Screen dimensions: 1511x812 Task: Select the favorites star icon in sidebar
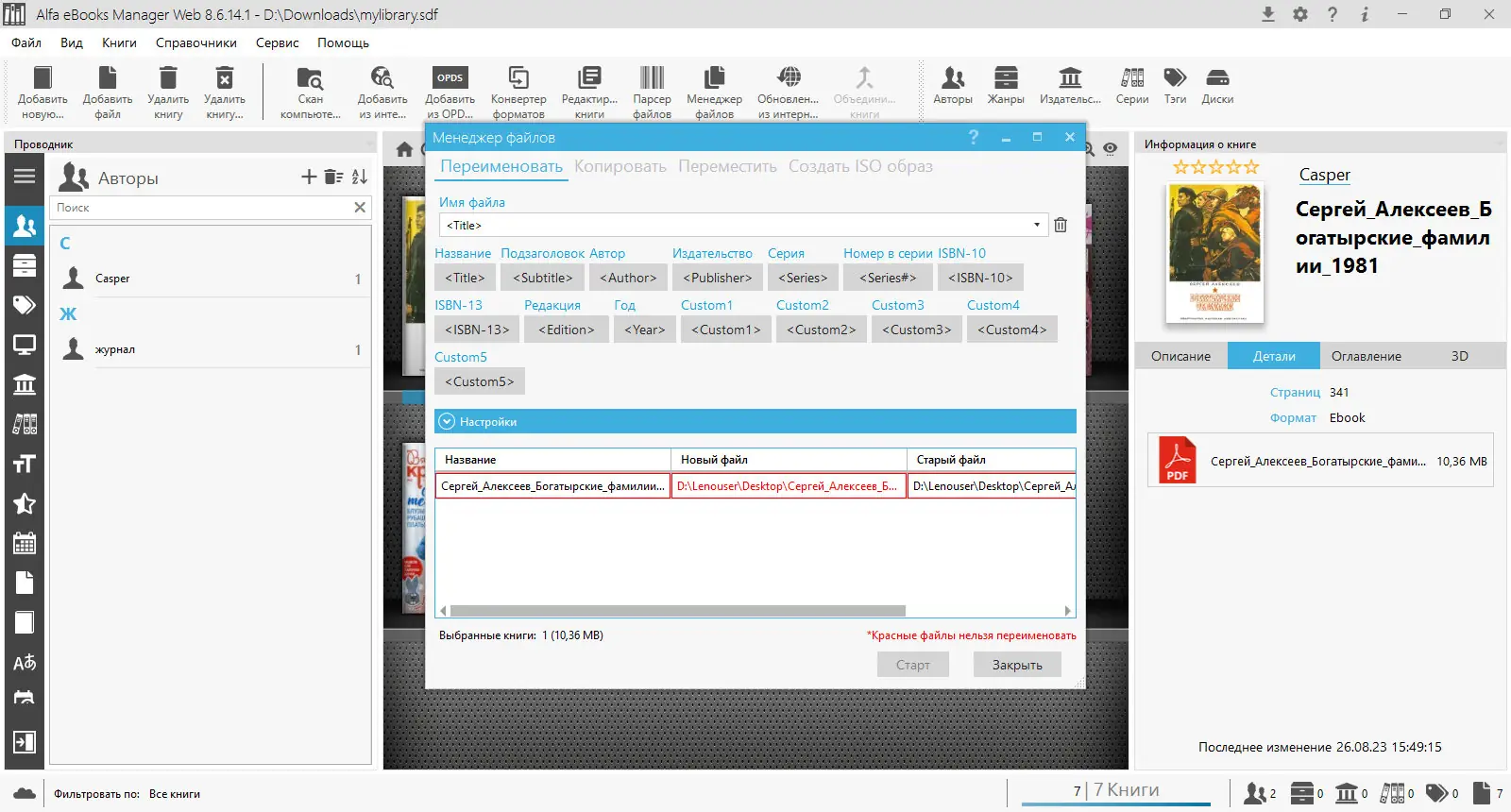click(x=25, y=503)
